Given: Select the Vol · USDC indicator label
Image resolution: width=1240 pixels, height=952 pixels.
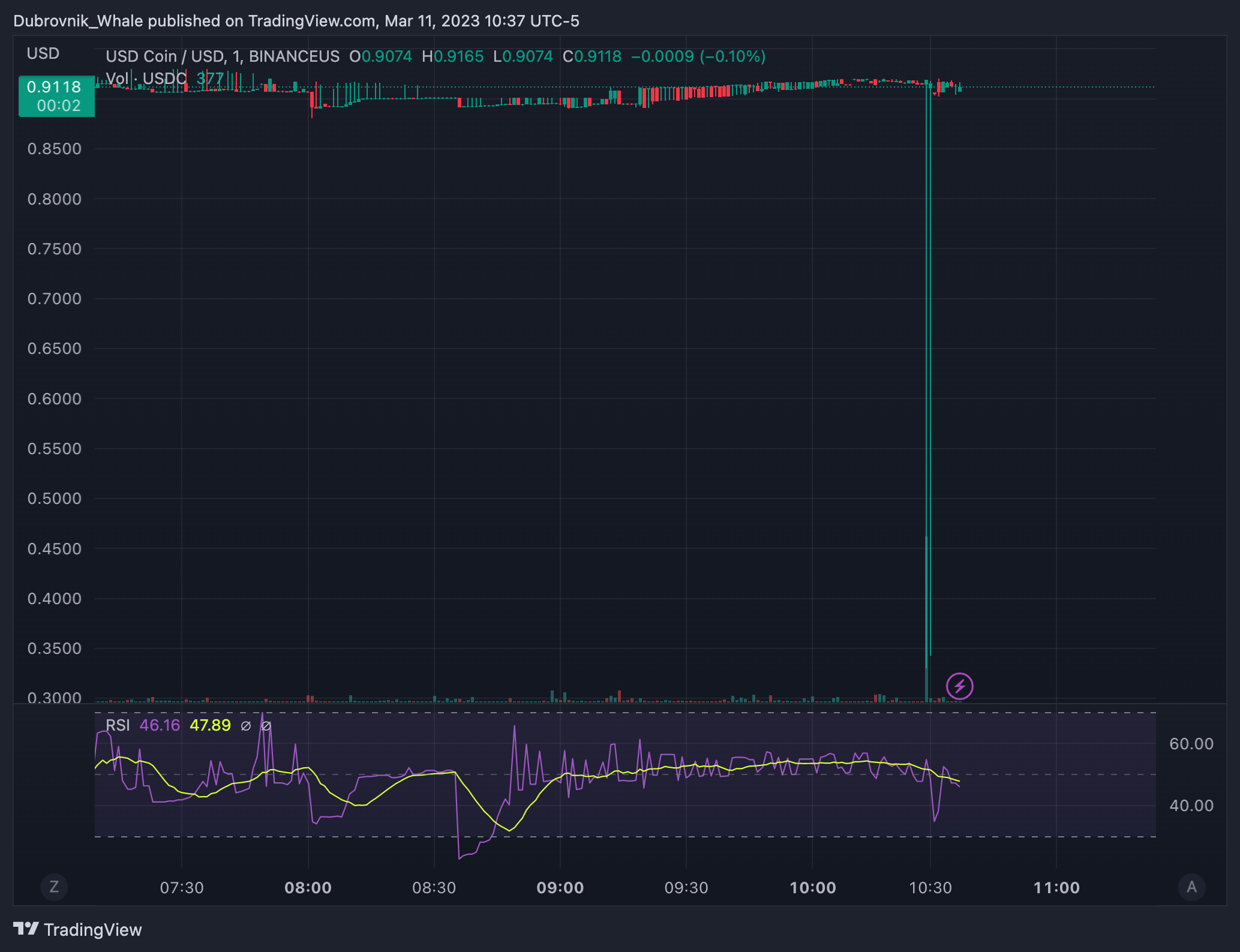Looking at the screenshot, I should 146,79.
